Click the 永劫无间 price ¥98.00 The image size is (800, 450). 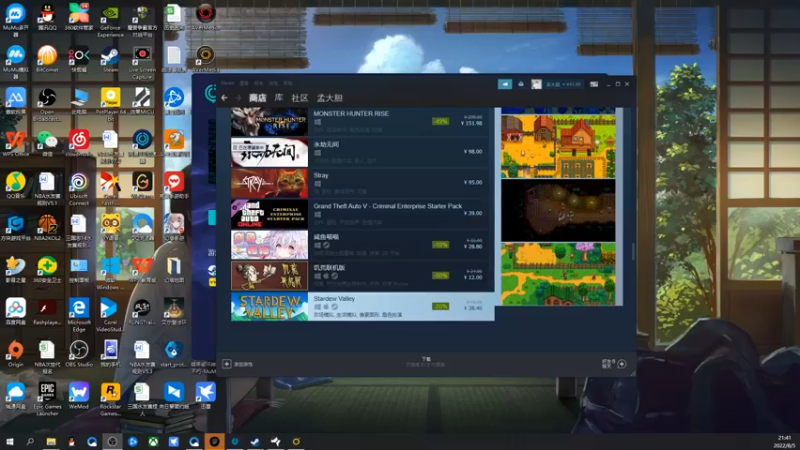473,152
